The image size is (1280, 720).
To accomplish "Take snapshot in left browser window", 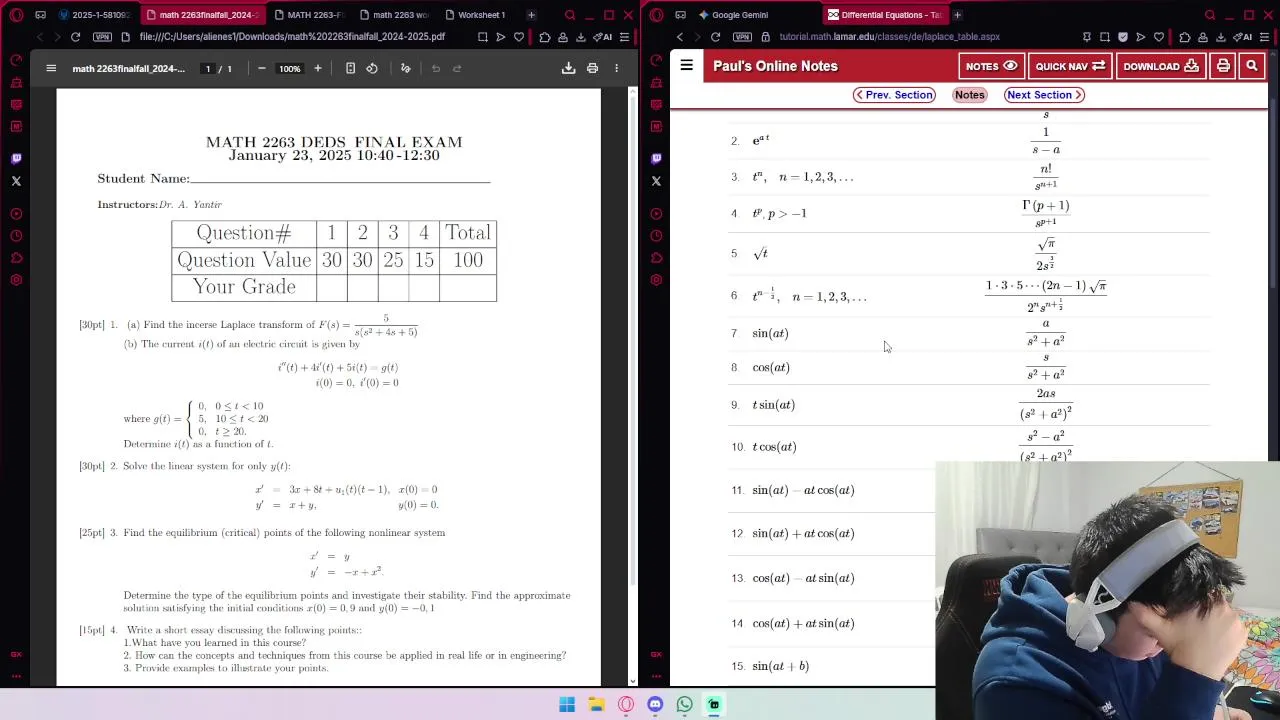I will tap(483, 37).
